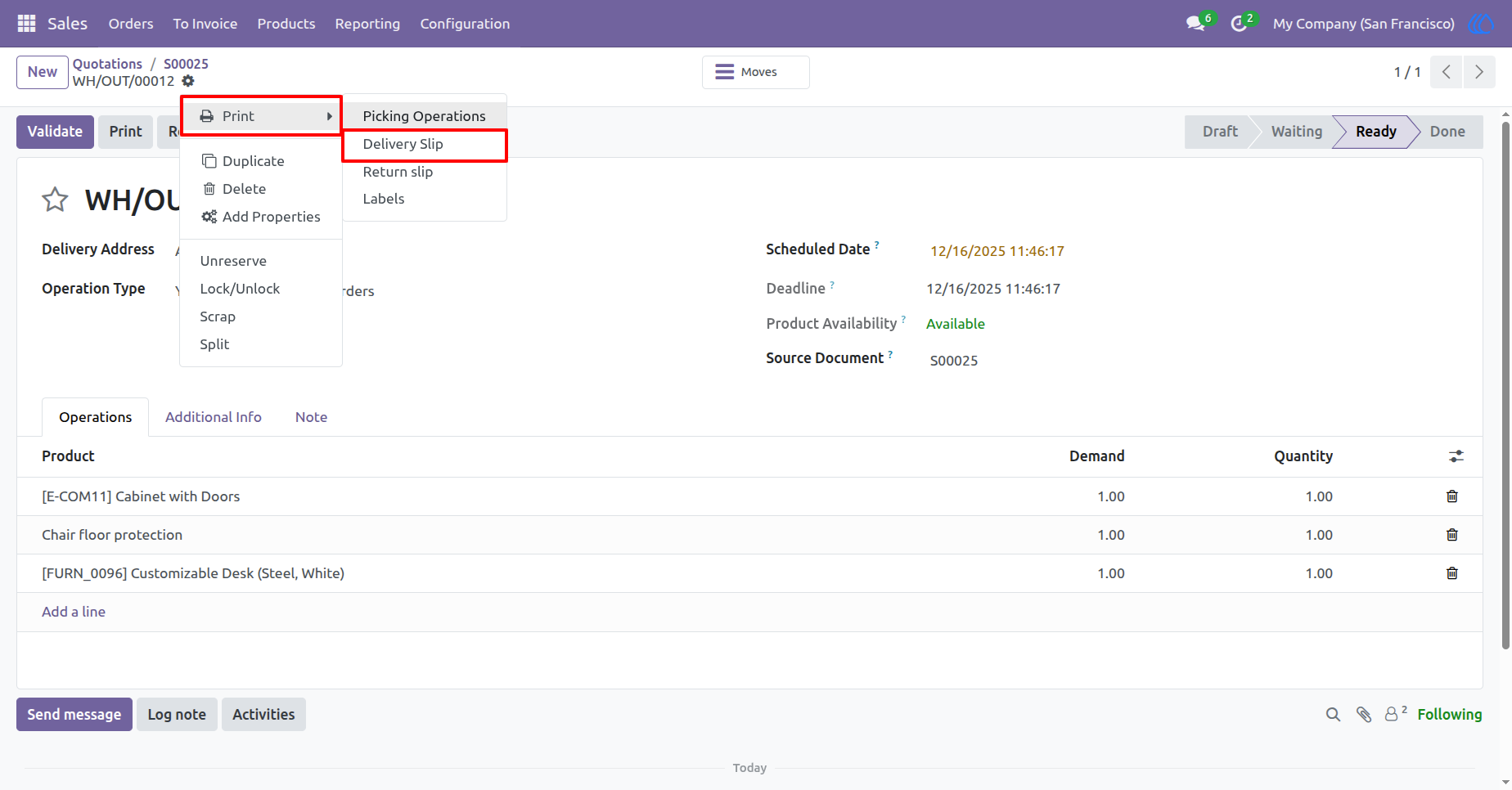Open the Products menu
The height and width of the screenshot is (790, 1512).
[286, 24]
